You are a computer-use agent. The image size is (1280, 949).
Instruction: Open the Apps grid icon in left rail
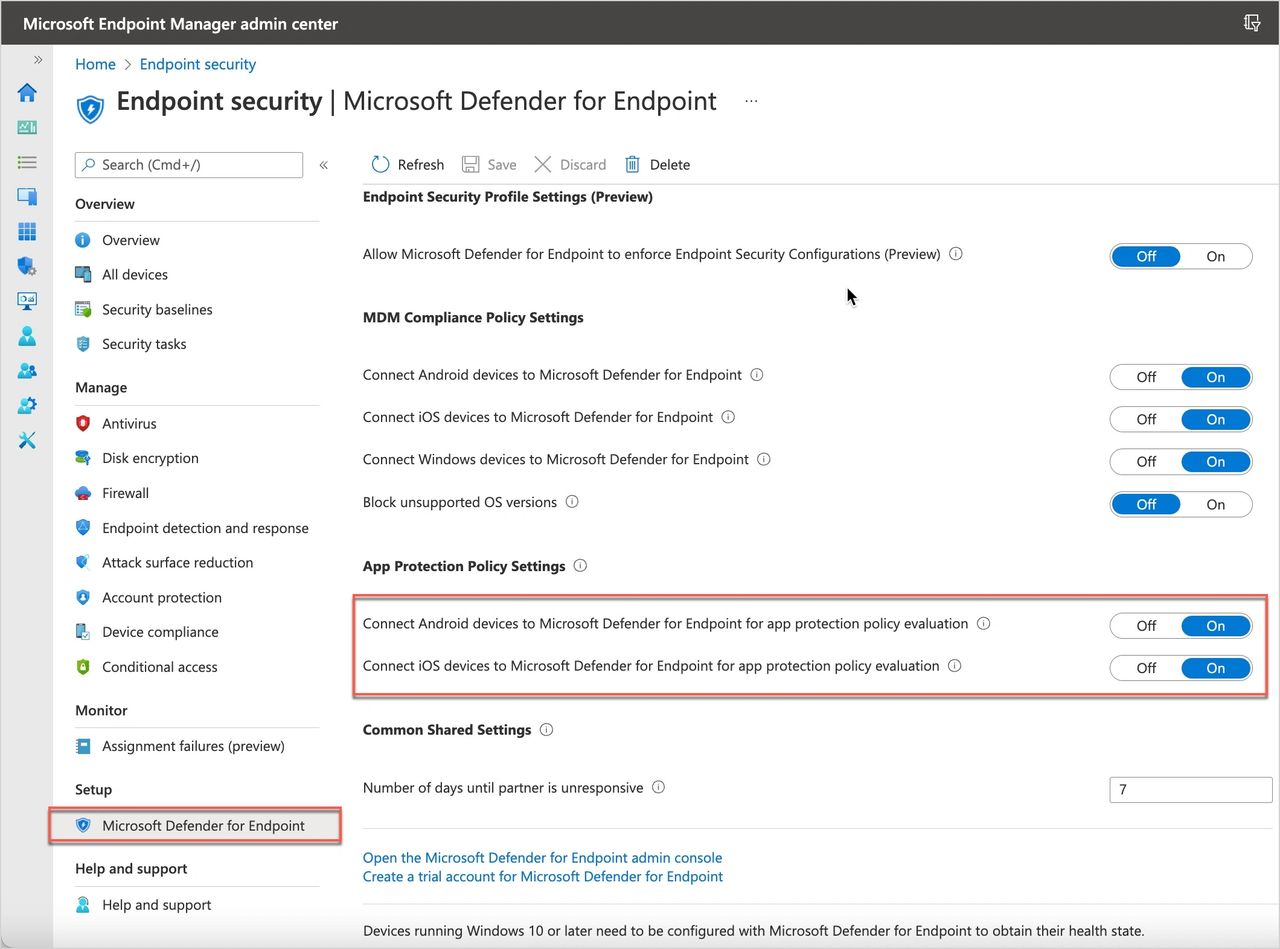tap(27, 232)
